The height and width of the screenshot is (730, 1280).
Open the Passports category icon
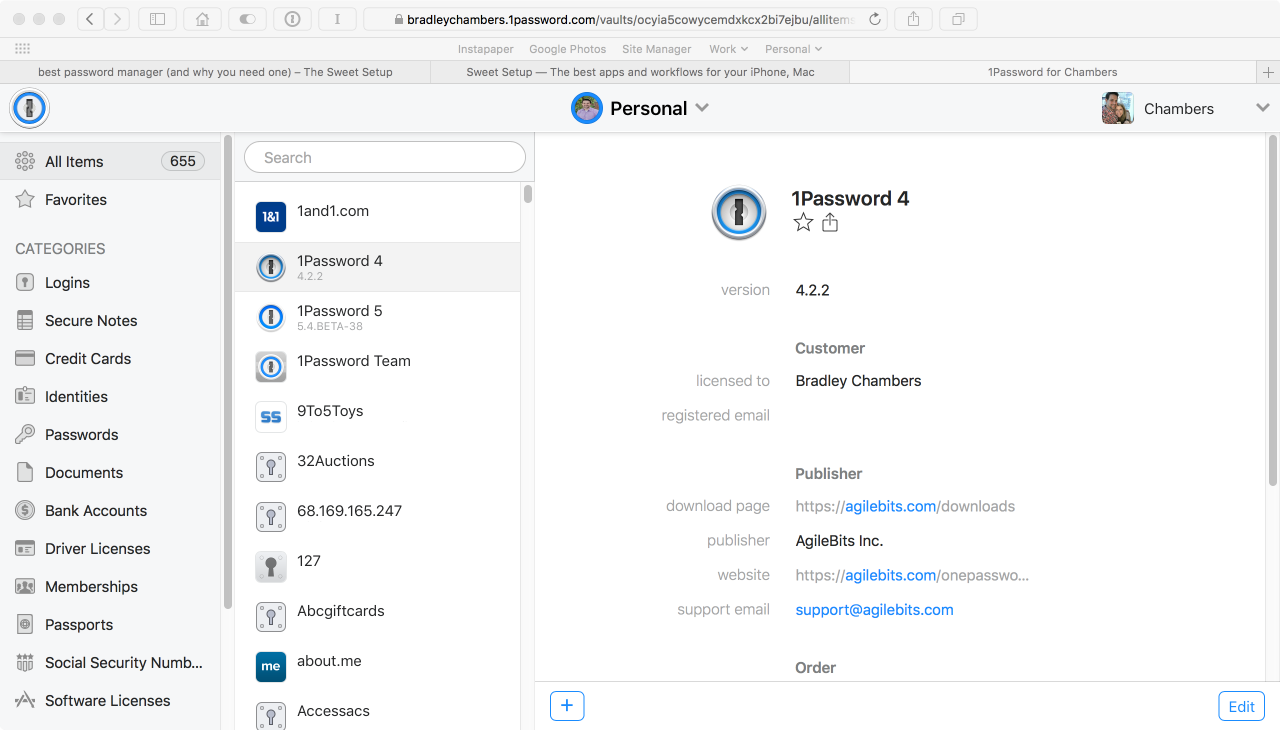[x=25, y=625]
